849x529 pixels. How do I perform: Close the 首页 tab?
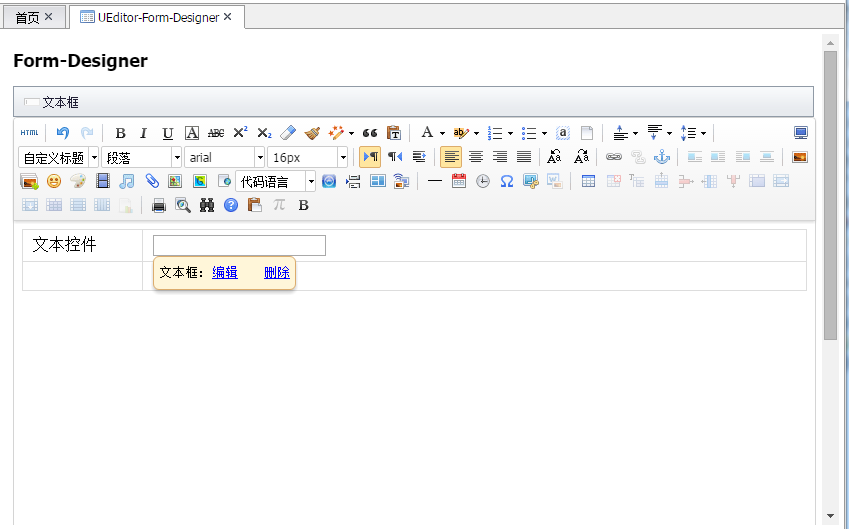[49, 17]
